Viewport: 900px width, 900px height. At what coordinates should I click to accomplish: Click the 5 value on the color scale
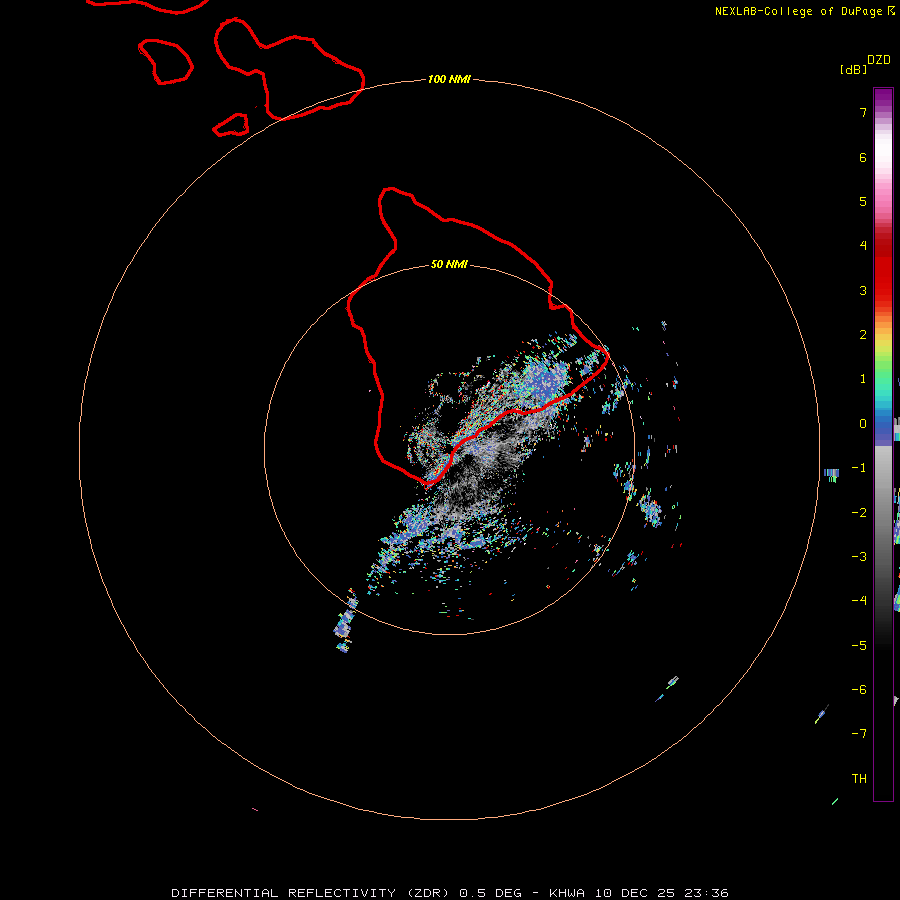coord(863,201)
